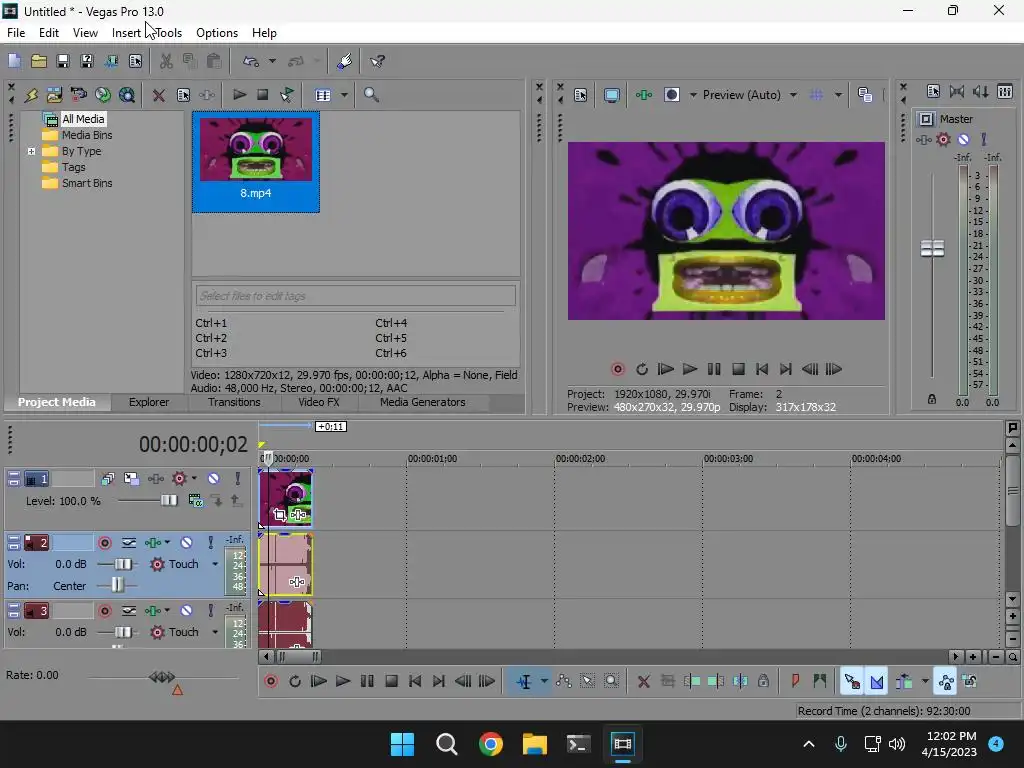
Task: Solo audio track 3
Action: pyautogui.click(x=210, y=611)
